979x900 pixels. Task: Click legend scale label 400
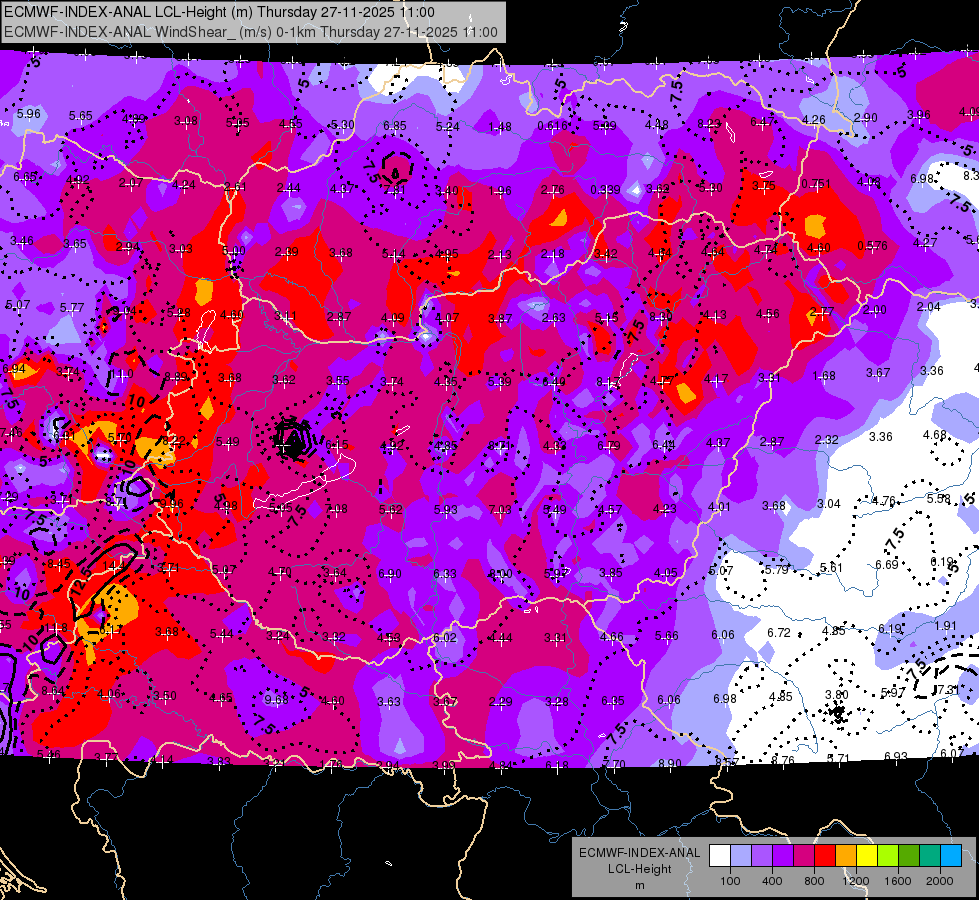pos(772,881)
